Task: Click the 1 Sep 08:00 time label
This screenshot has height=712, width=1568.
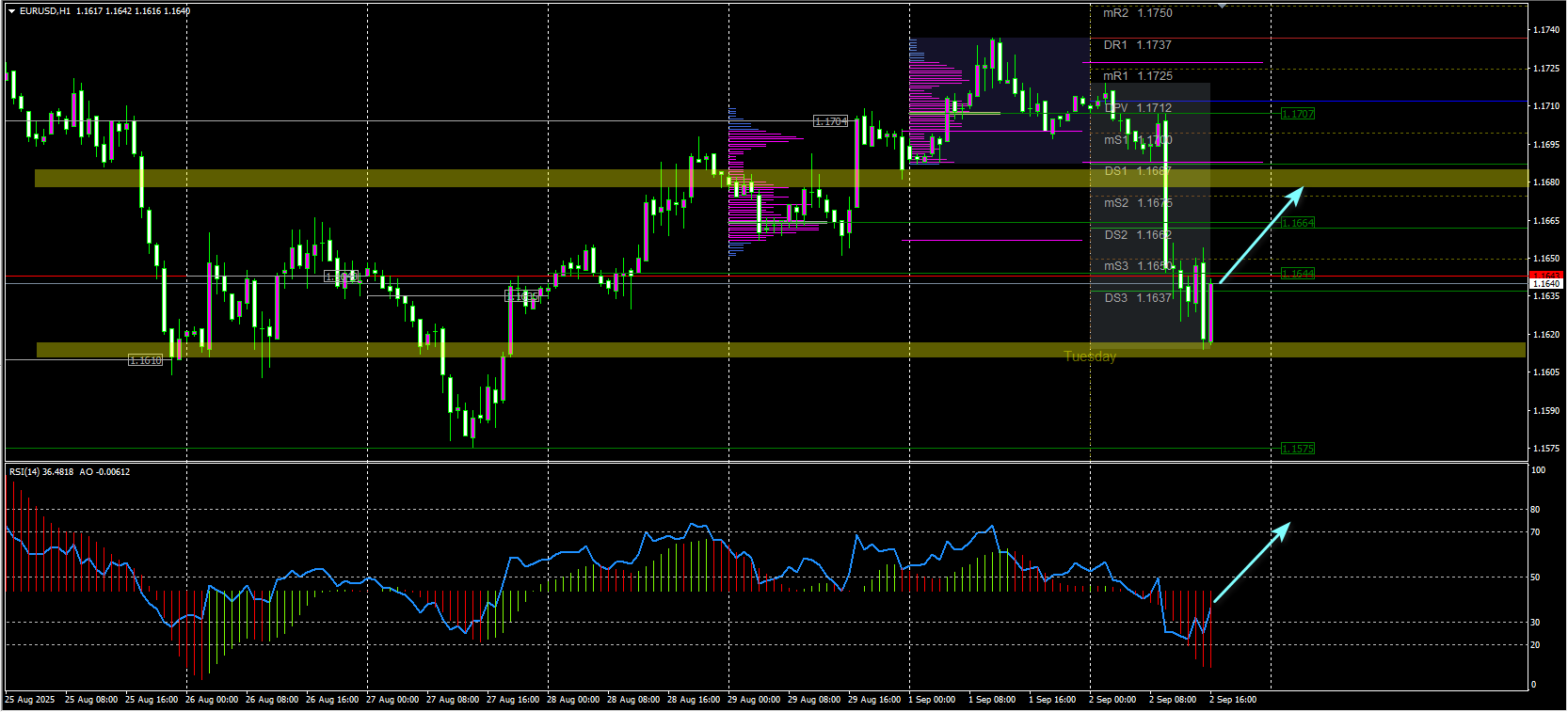Action: (x=992, y=700)
